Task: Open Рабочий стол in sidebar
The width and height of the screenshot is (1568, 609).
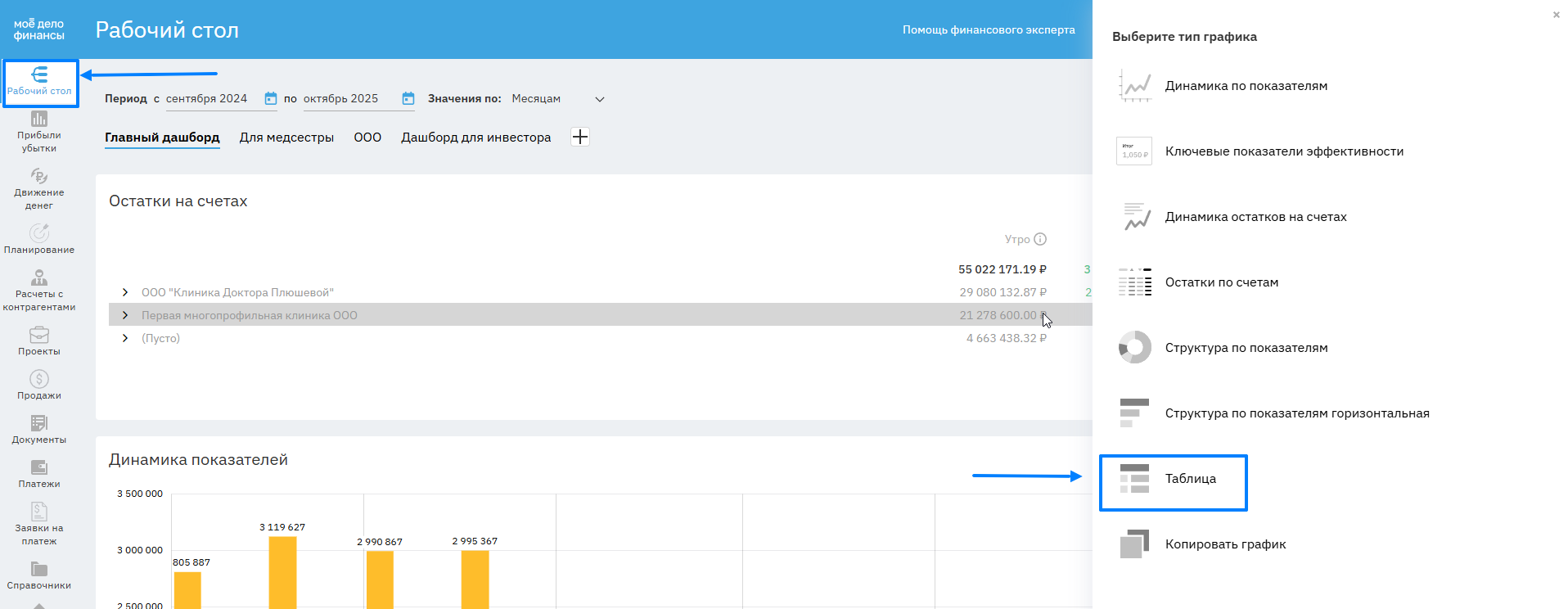Action: pyautogui.click(x=39, y=83)
